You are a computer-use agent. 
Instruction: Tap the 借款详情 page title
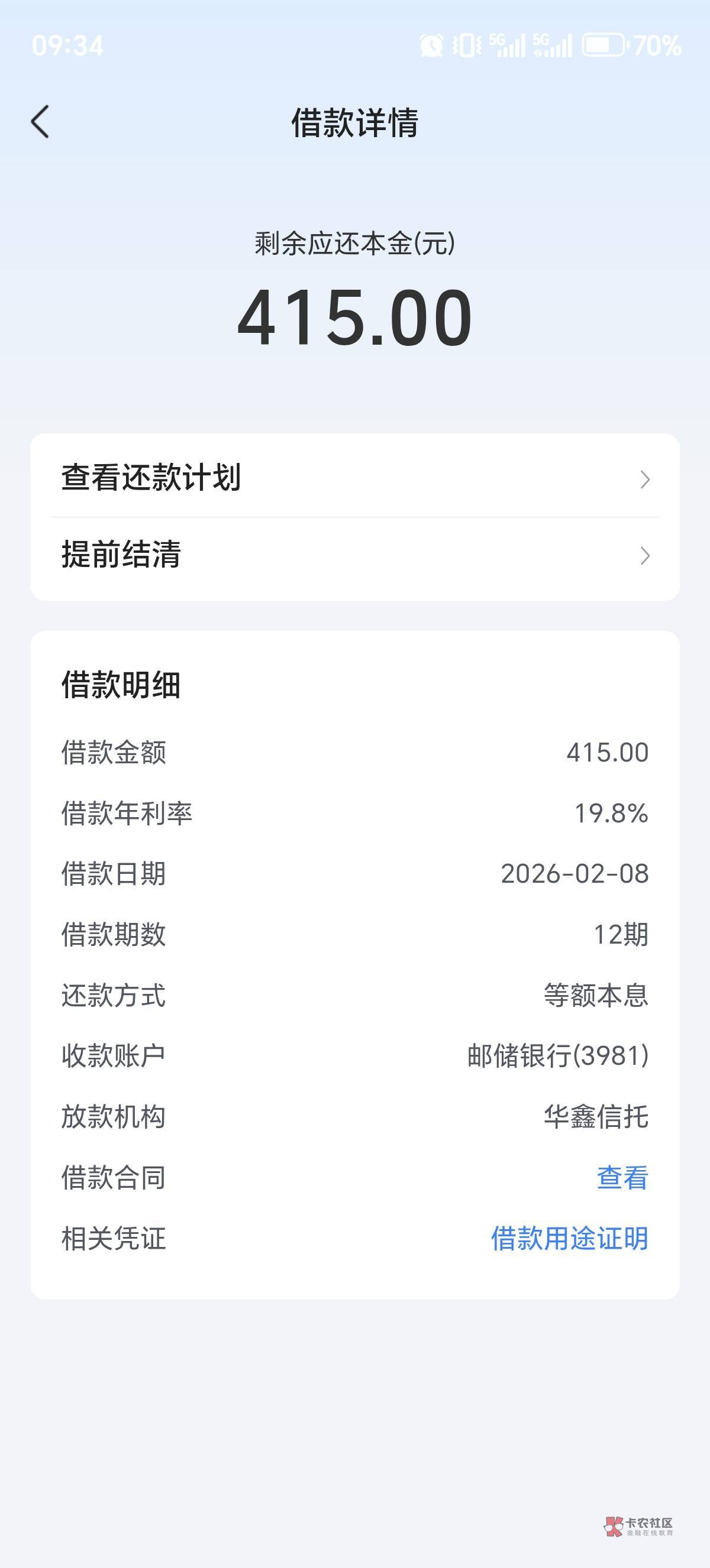point(355,122)
